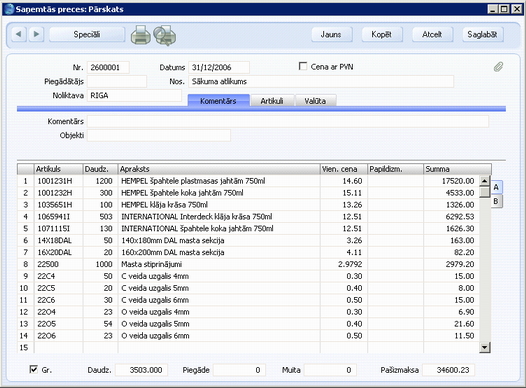This screenshot has height=388, width=526.
Task: Click the empty Komentārs field
Action: pos(288,121)
